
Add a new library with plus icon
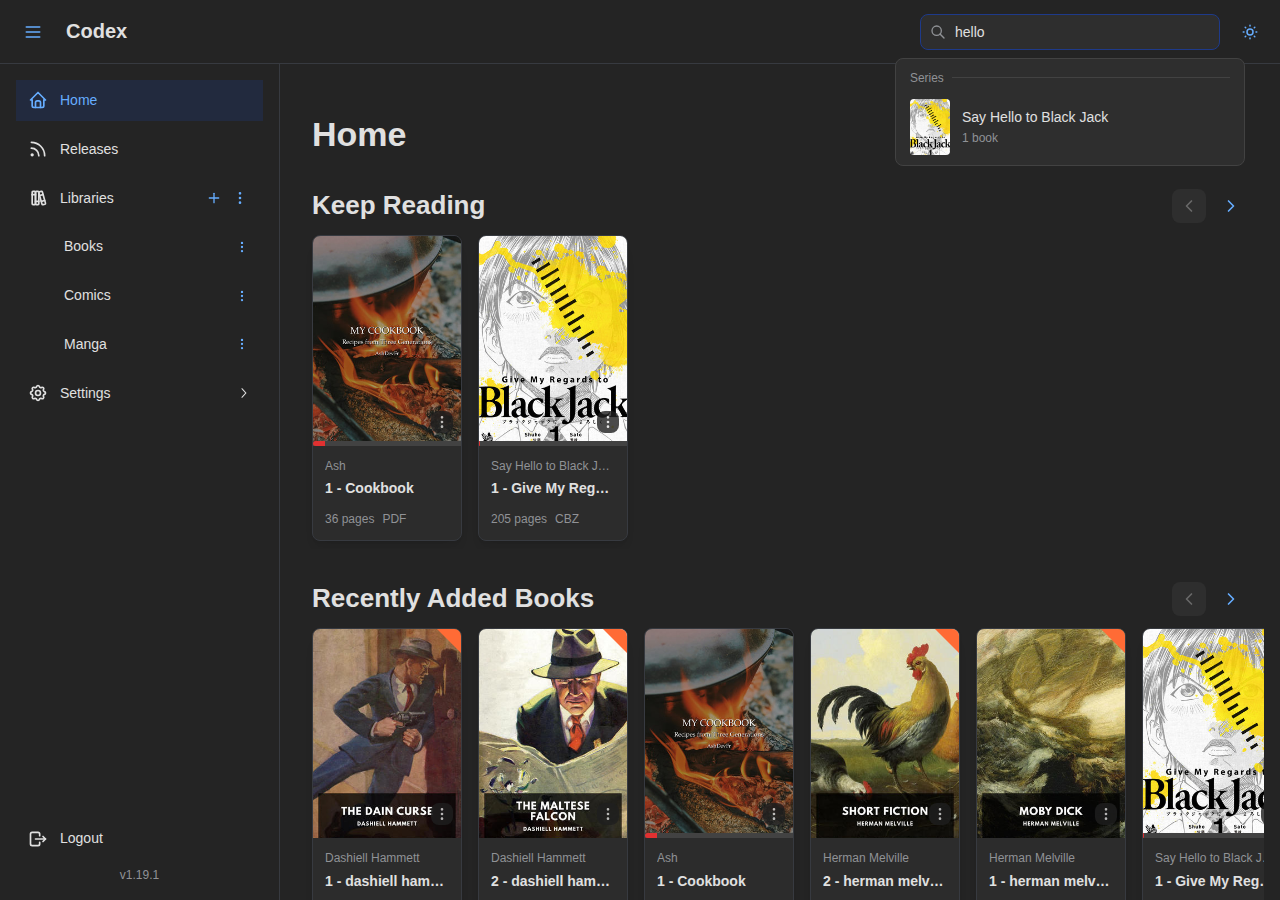(213, 198)
